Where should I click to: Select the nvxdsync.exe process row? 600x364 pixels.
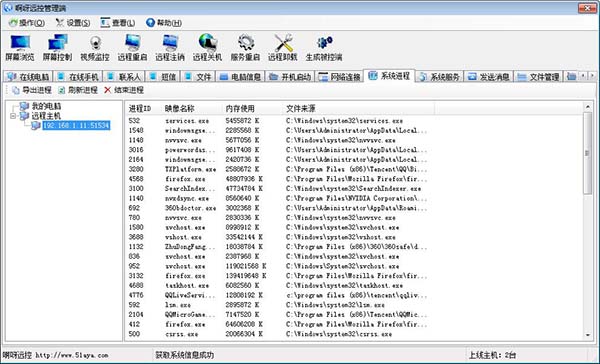click(279, 198)
